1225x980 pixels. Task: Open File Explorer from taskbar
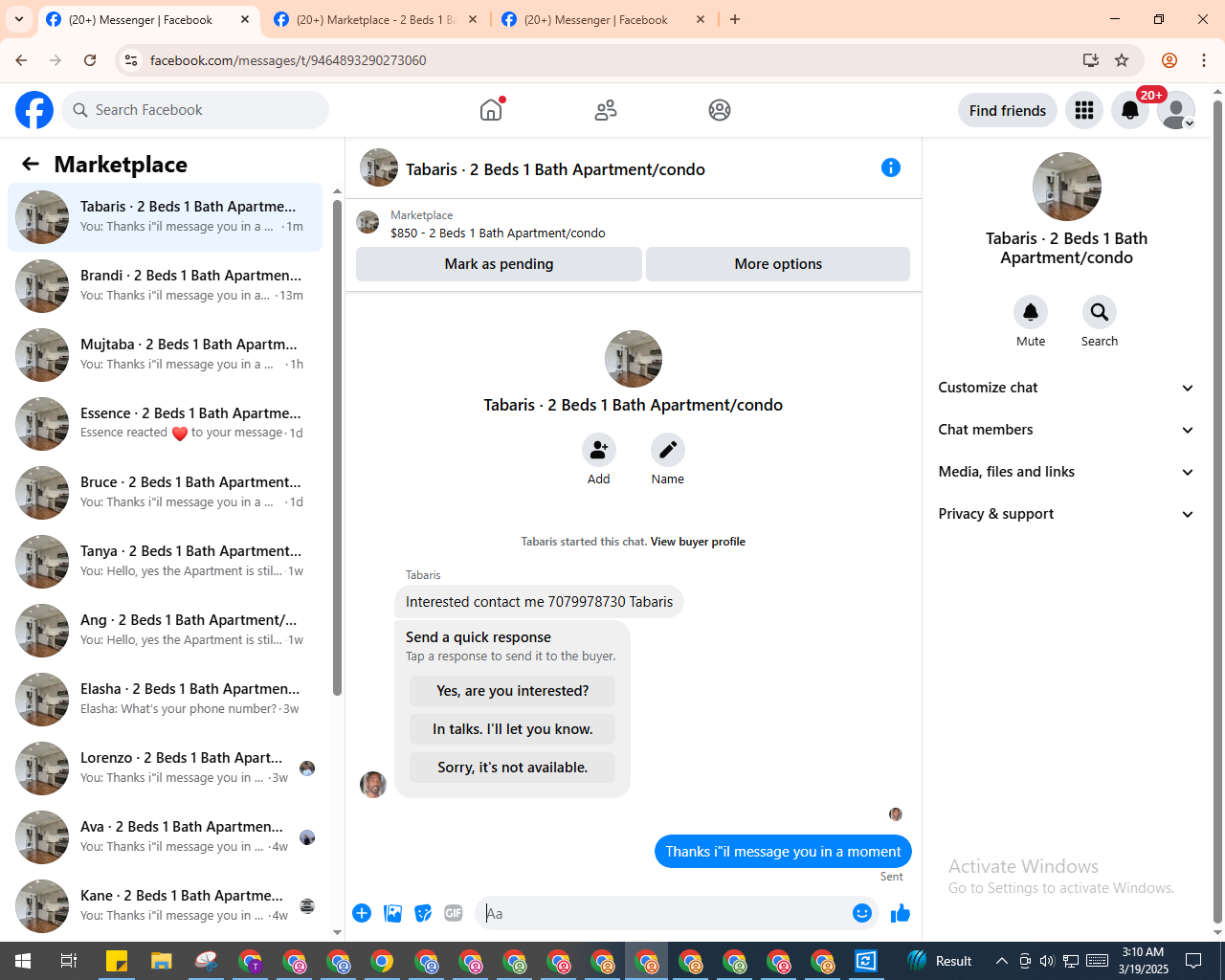pos(161,961)
